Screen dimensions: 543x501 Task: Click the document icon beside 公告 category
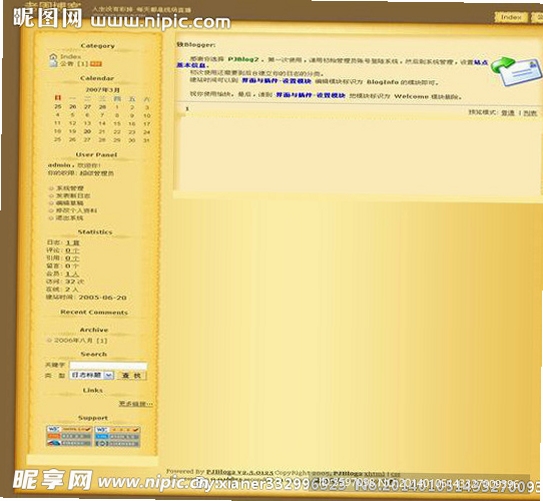click(53, 64)
